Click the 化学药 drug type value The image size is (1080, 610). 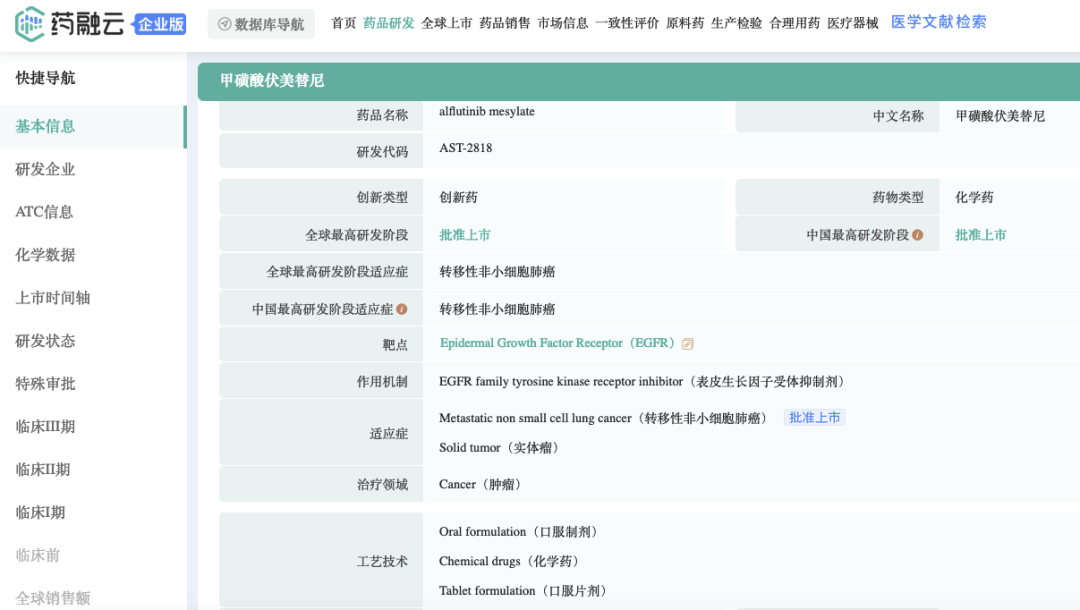974,198
